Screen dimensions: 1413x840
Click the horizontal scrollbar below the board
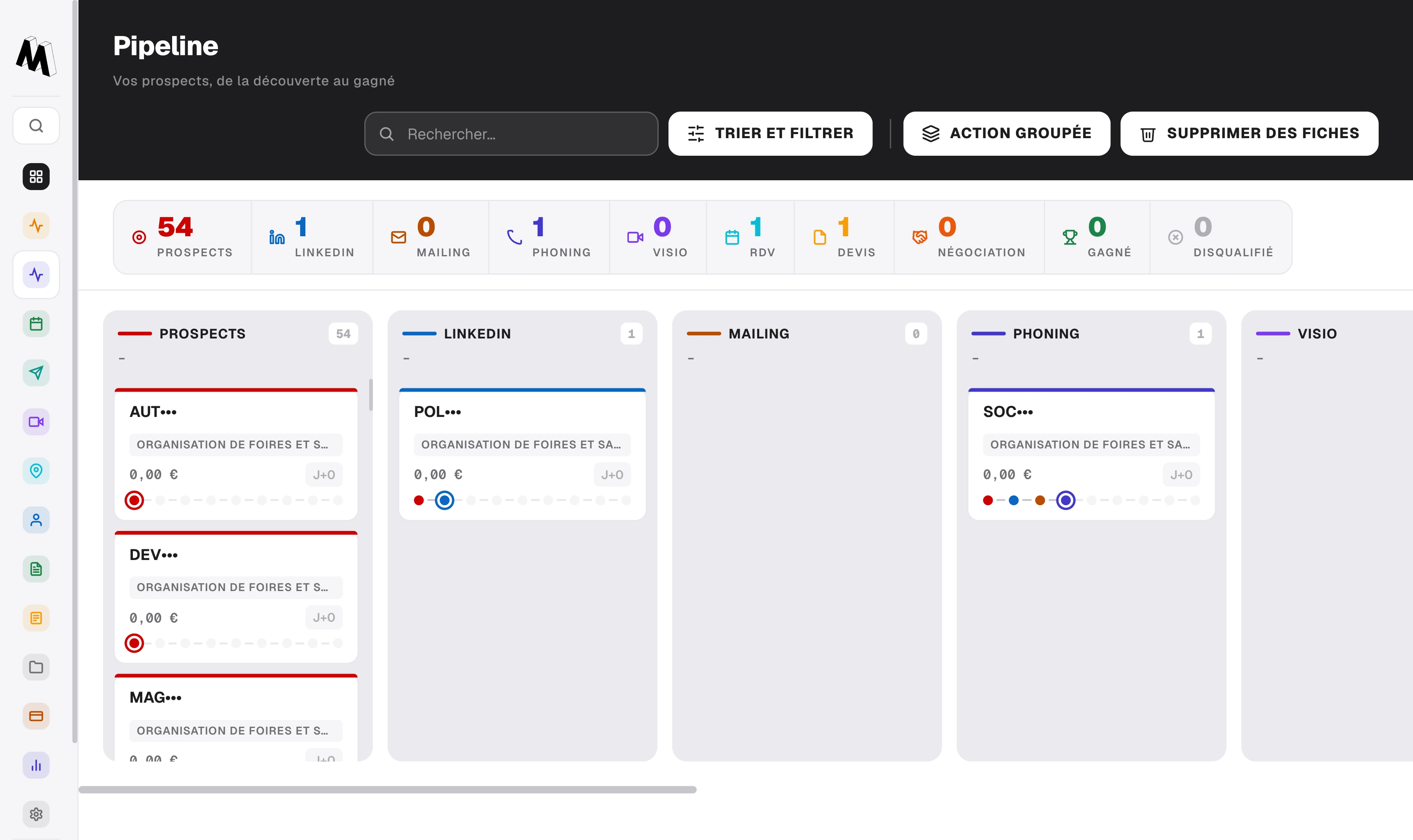(387, 790)
